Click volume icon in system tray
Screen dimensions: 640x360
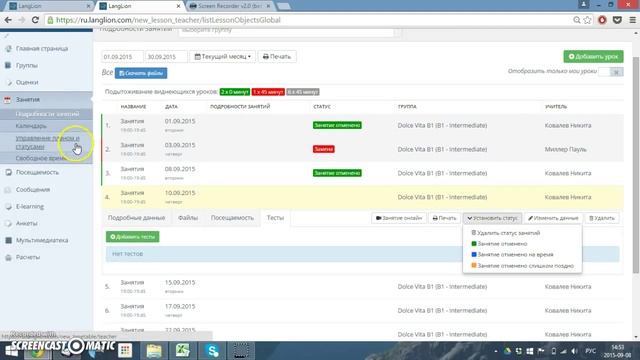tap(574, 351)
